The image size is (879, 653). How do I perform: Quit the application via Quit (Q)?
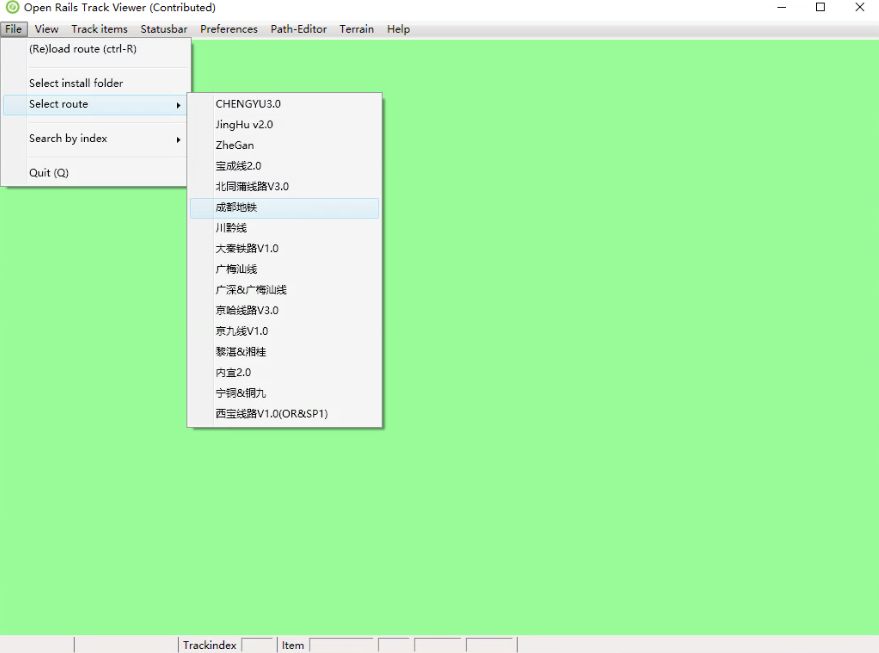49,173
